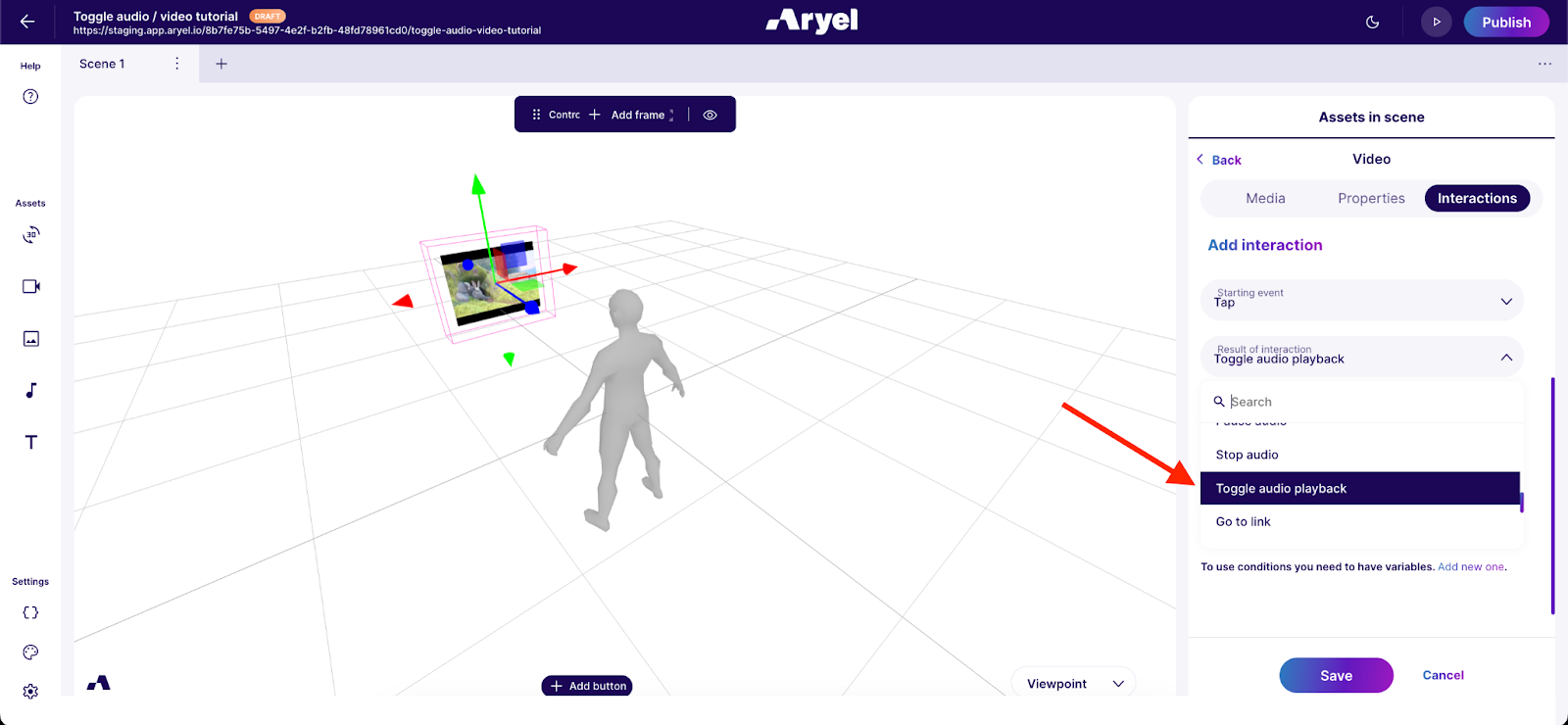Choose Toggle audio playback option
This screenshot has height=725, width=1568.
[1360, 488]
